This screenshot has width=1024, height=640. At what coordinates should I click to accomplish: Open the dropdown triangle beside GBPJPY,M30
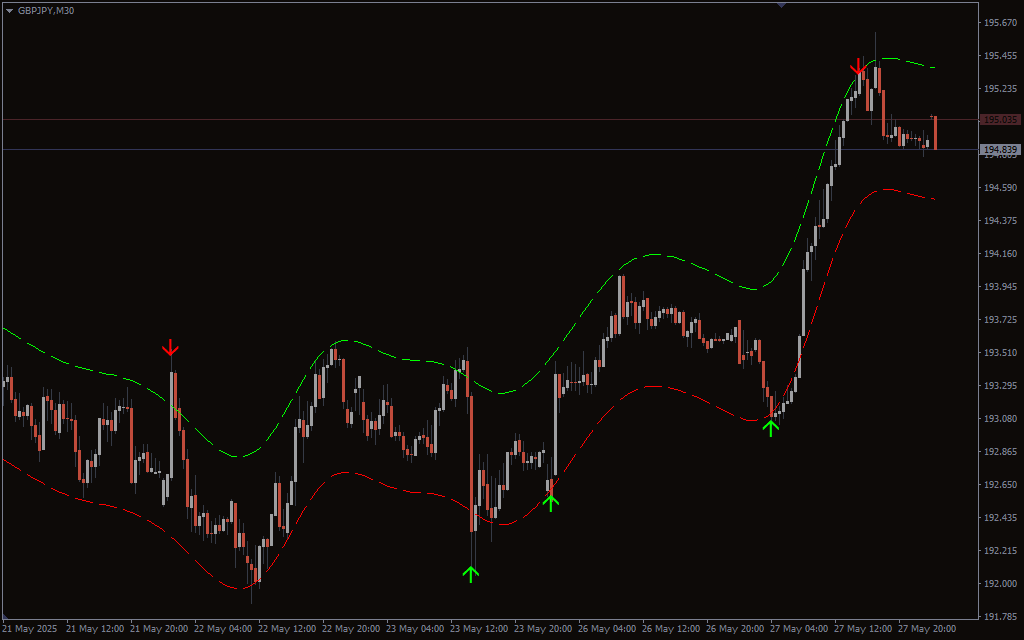pos(9,11)
